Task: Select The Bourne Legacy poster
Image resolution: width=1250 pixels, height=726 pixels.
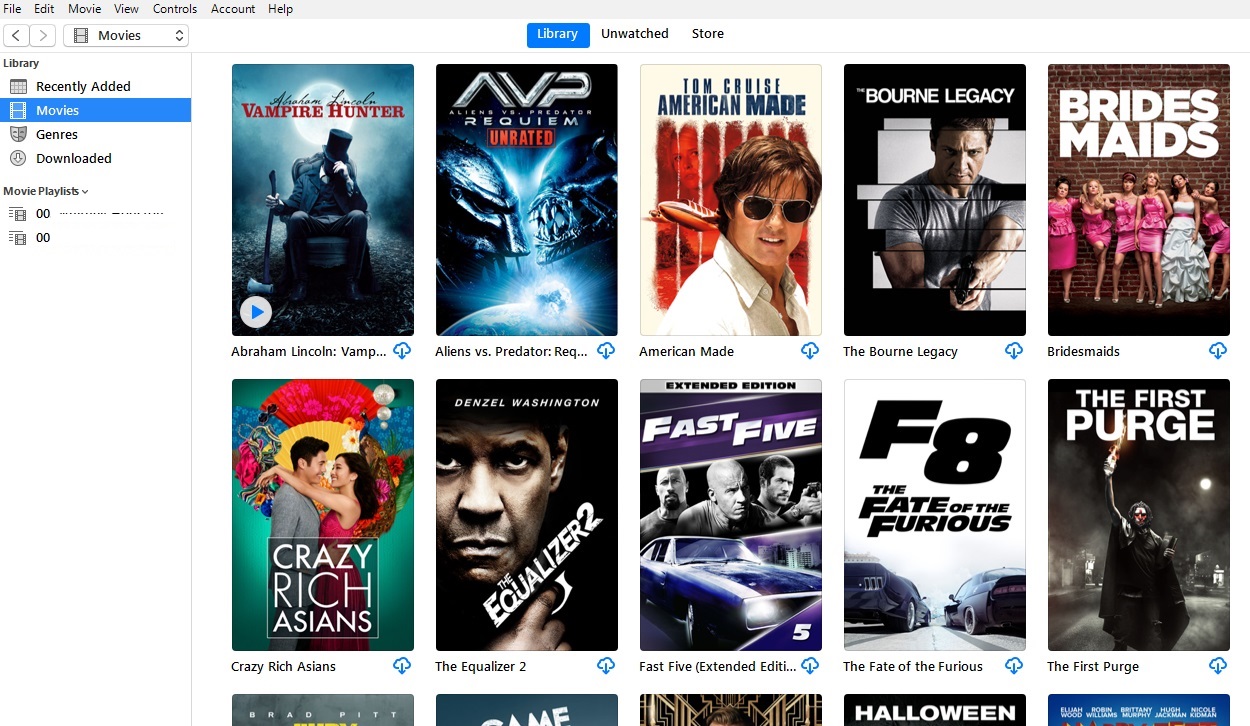Action: tap(935, 200)
